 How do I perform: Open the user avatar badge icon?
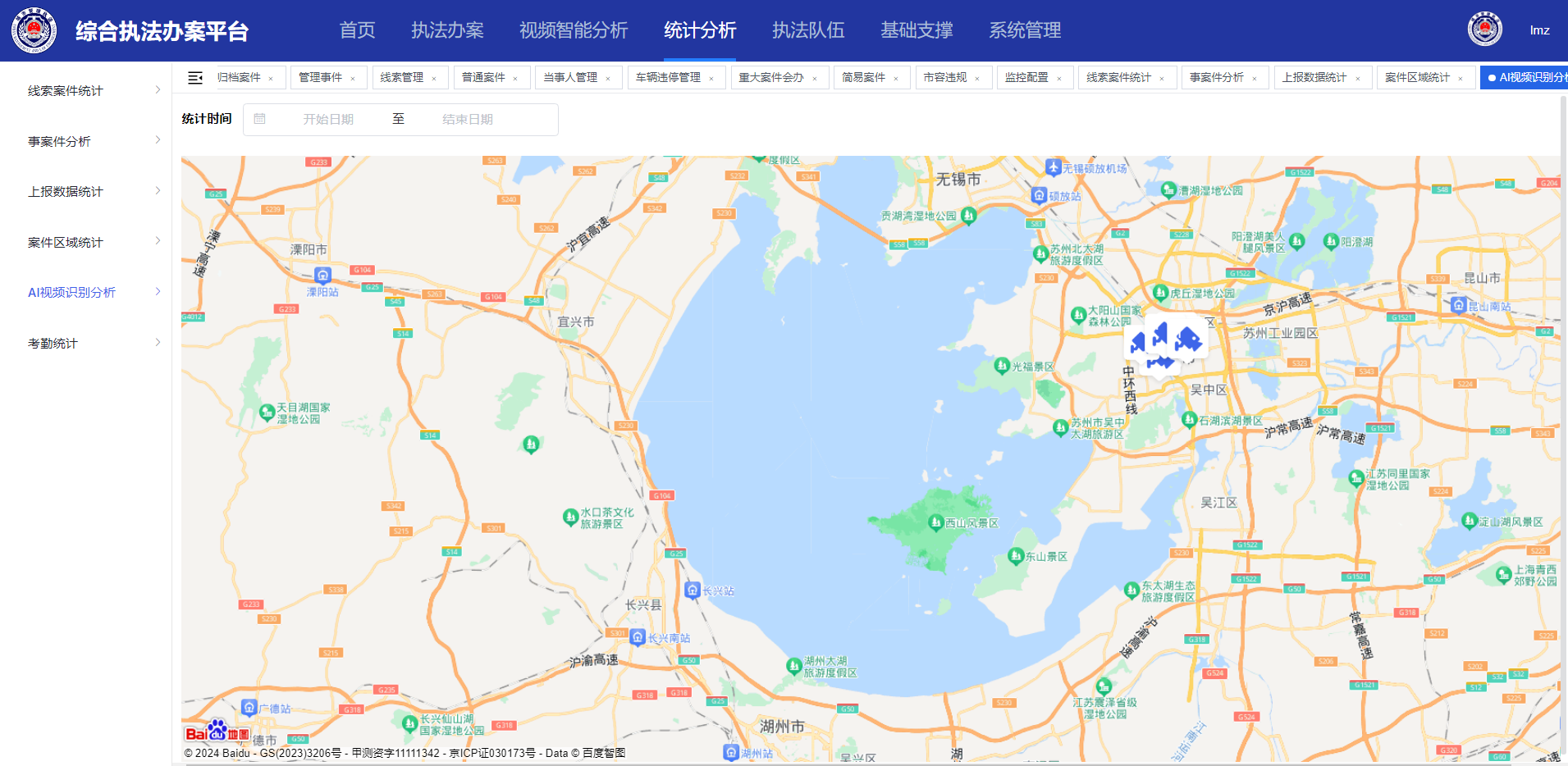click(x=1484, y=30)
